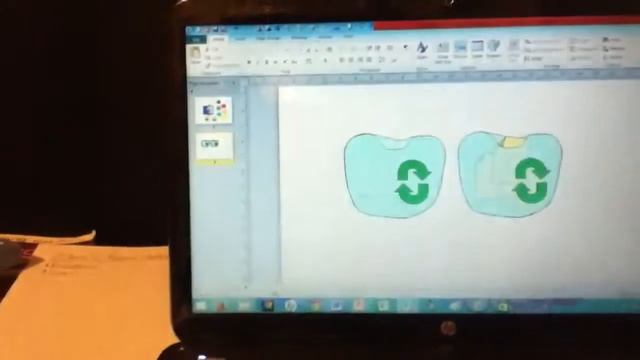
Task: Click Shrink Font button
Action: 317,50
